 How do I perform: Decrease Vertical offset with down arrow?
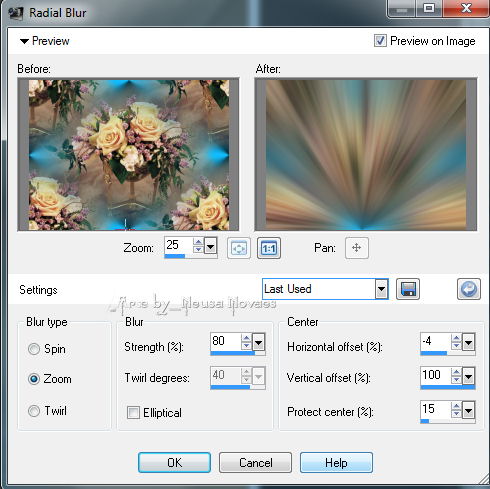tap(456, 380)
